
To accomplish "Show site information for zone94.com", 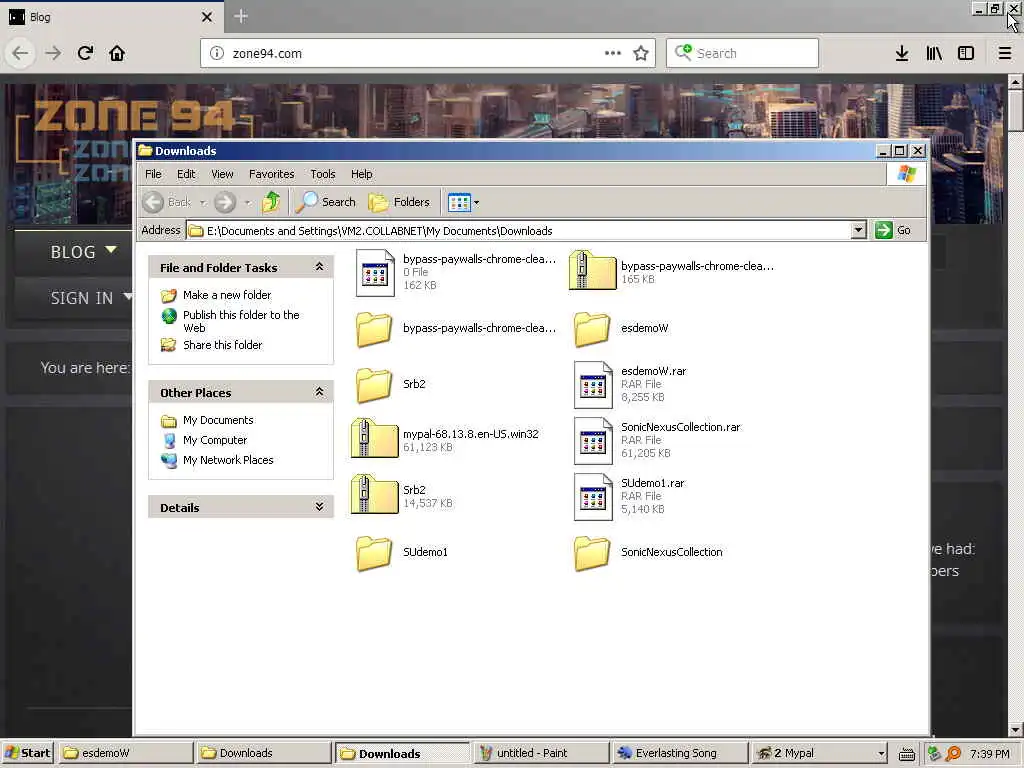I will click(x=217, y=54).
